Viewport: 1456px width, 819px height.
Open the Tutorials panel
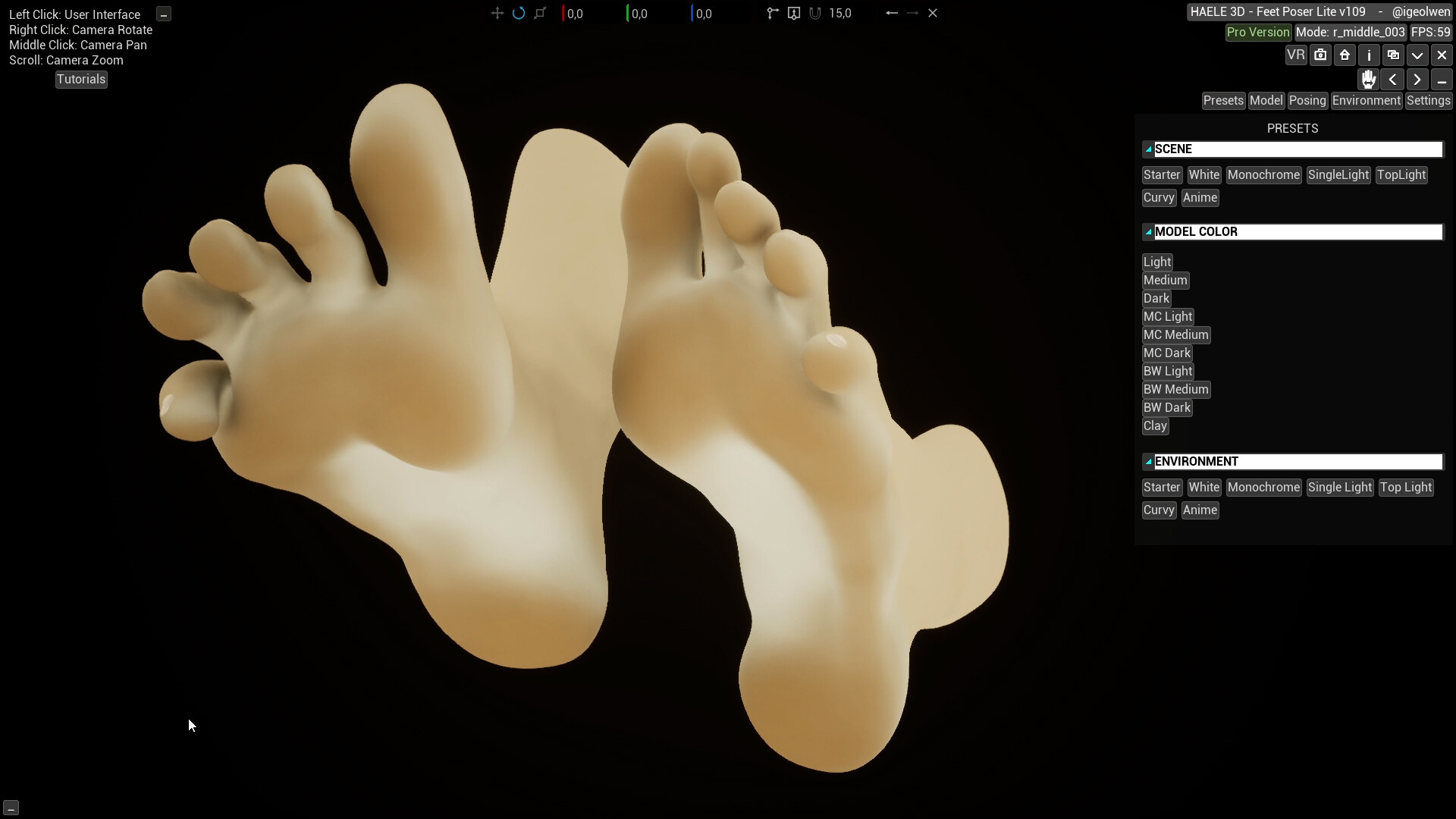(81, 79)
